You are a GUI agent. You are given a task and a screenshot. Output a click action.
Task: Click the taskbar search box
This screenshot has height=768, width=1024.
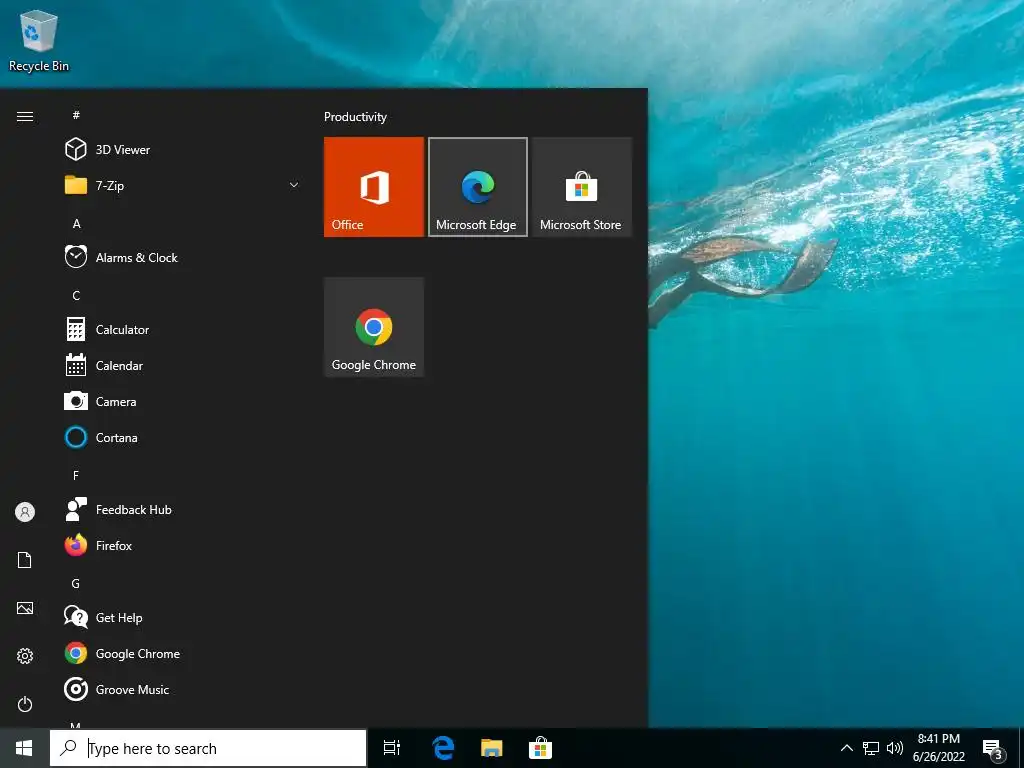(208, 748)
